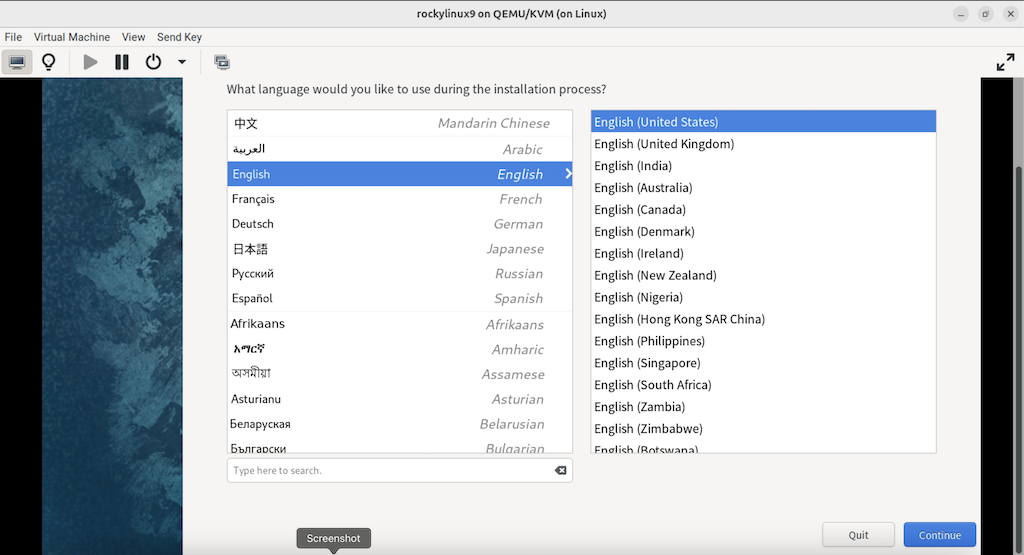Select the highlighted English language row
The height and width of the screenshot is (555, 1024).
pos(400,174)
